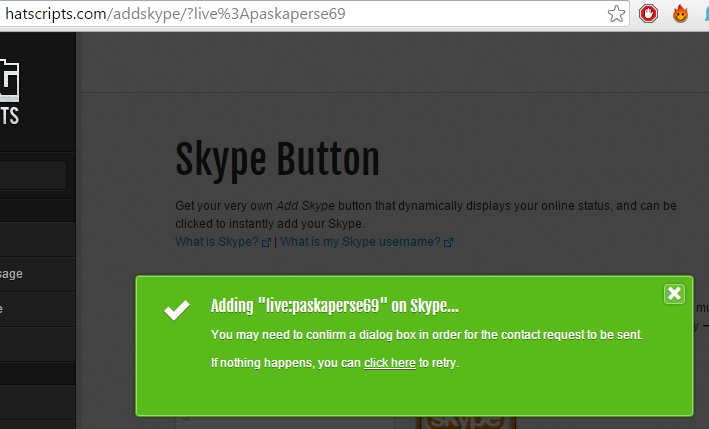Follow the "click here" retry link
Image resolution: width=709 pixels, height=429 pixels.
[x=390, y=363]
